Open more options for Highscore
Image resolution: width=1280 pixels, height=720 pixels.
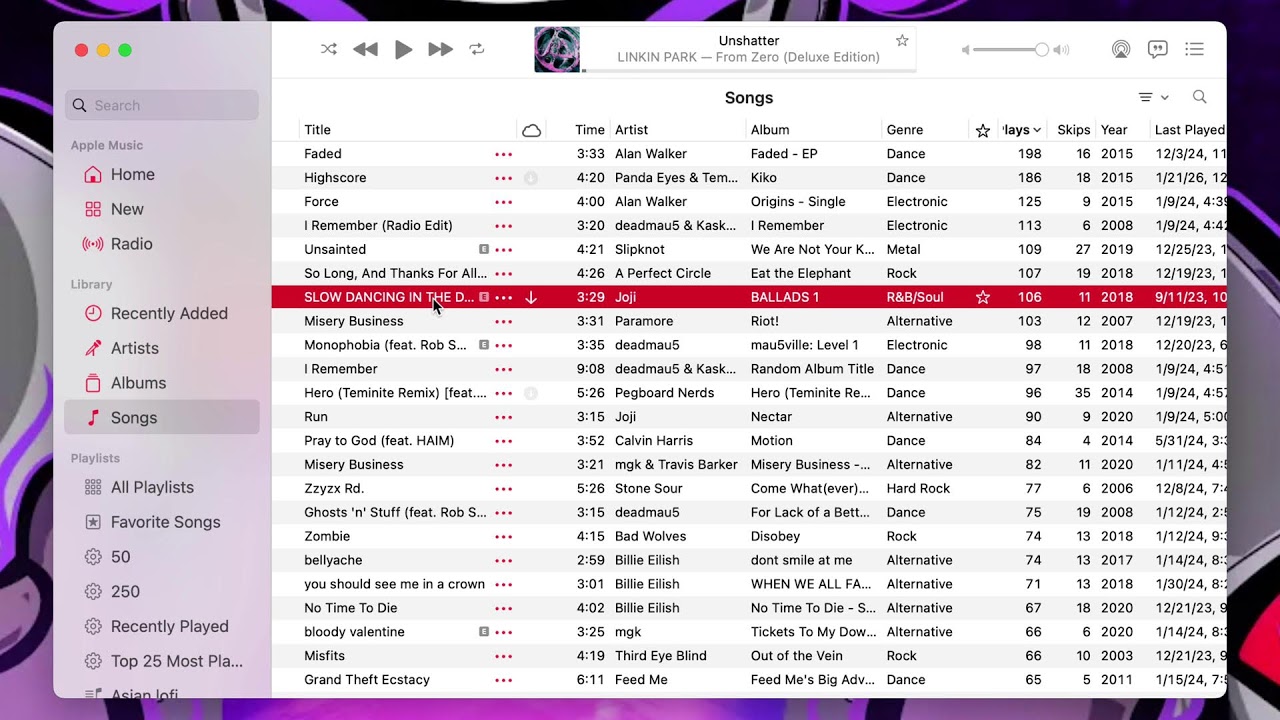pyautogui.click(x=503, y=178)
